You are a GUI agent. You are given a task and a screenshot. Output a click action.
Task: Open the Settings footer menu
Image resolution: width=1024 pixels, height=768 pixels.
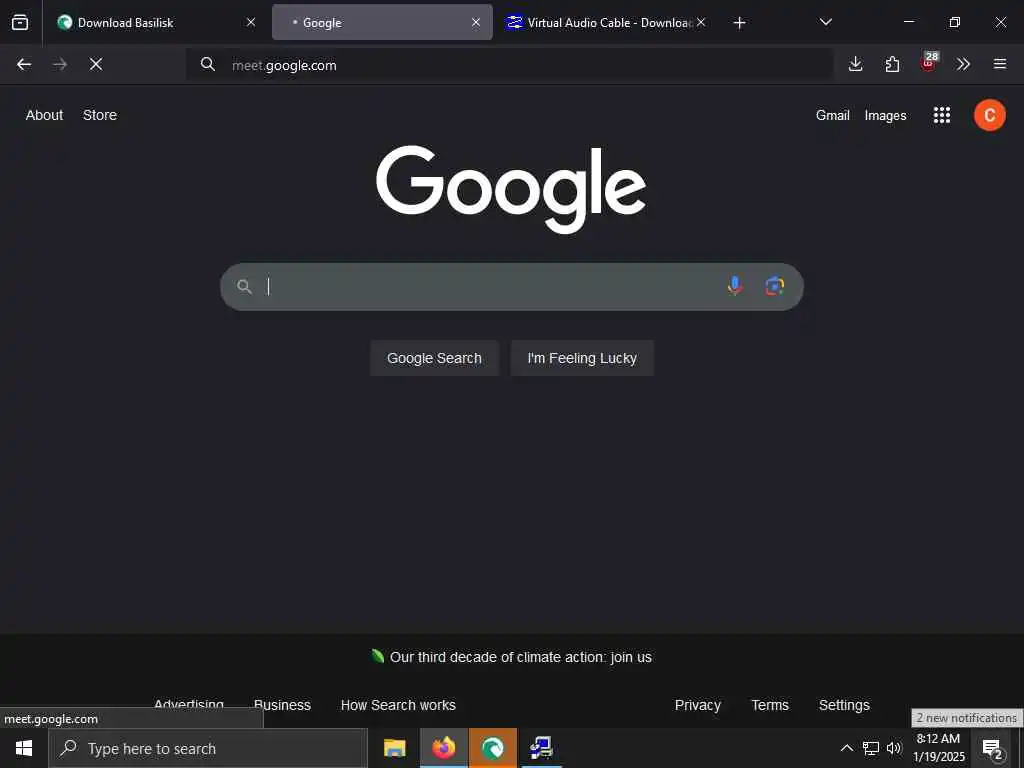[844, 705]
